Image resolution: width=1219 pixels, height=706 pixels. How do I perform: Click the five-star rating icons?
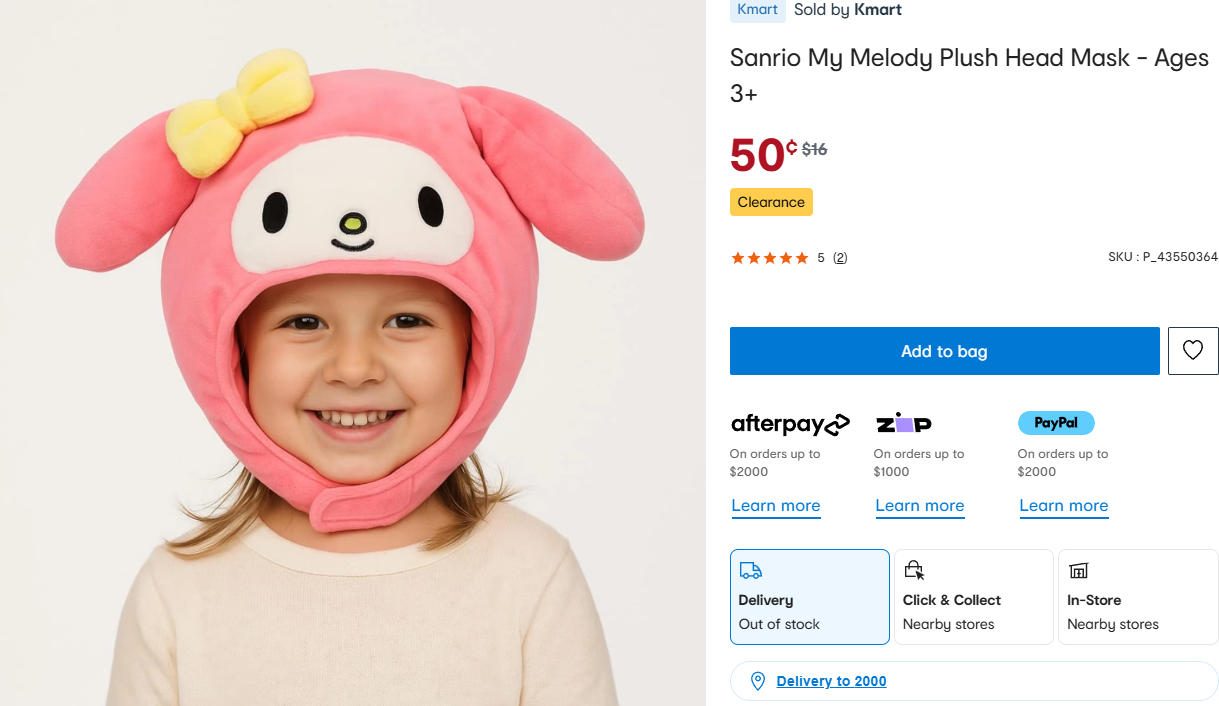click(769, 258)
